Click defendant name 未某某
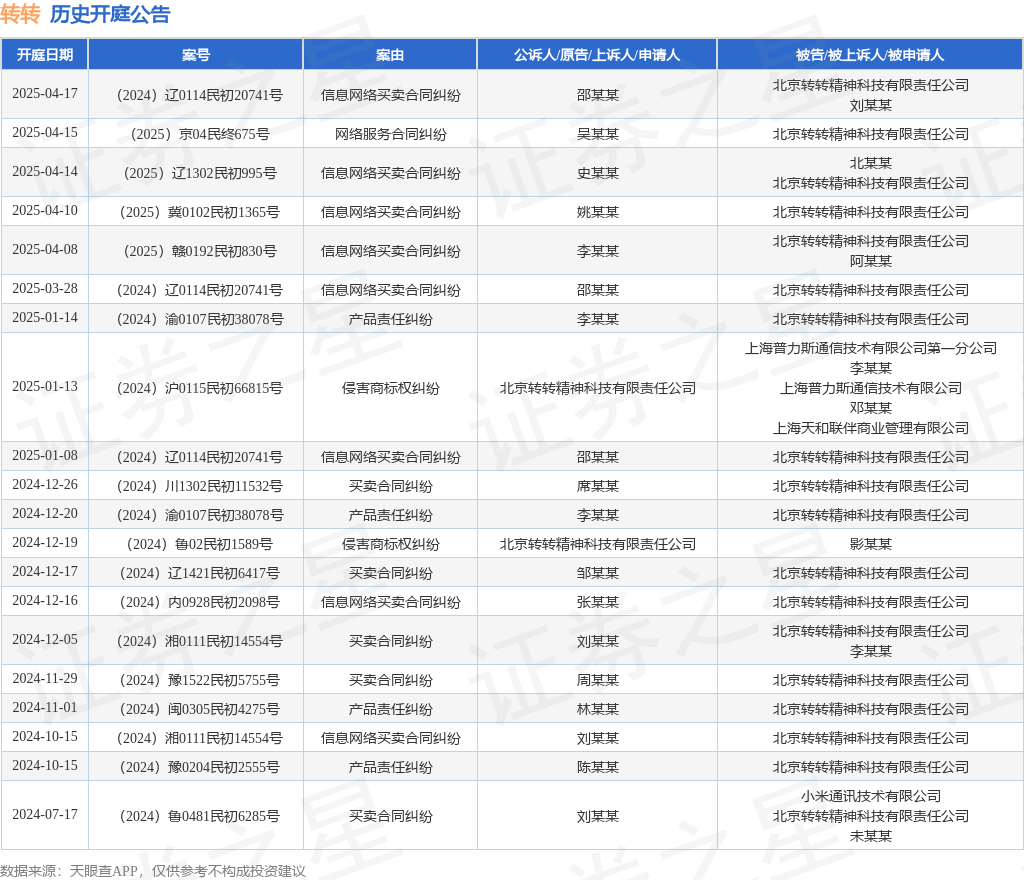Image resolution: width=1024 pixels, height=880 pixels. pyautogui.click(x=871, y=836)
